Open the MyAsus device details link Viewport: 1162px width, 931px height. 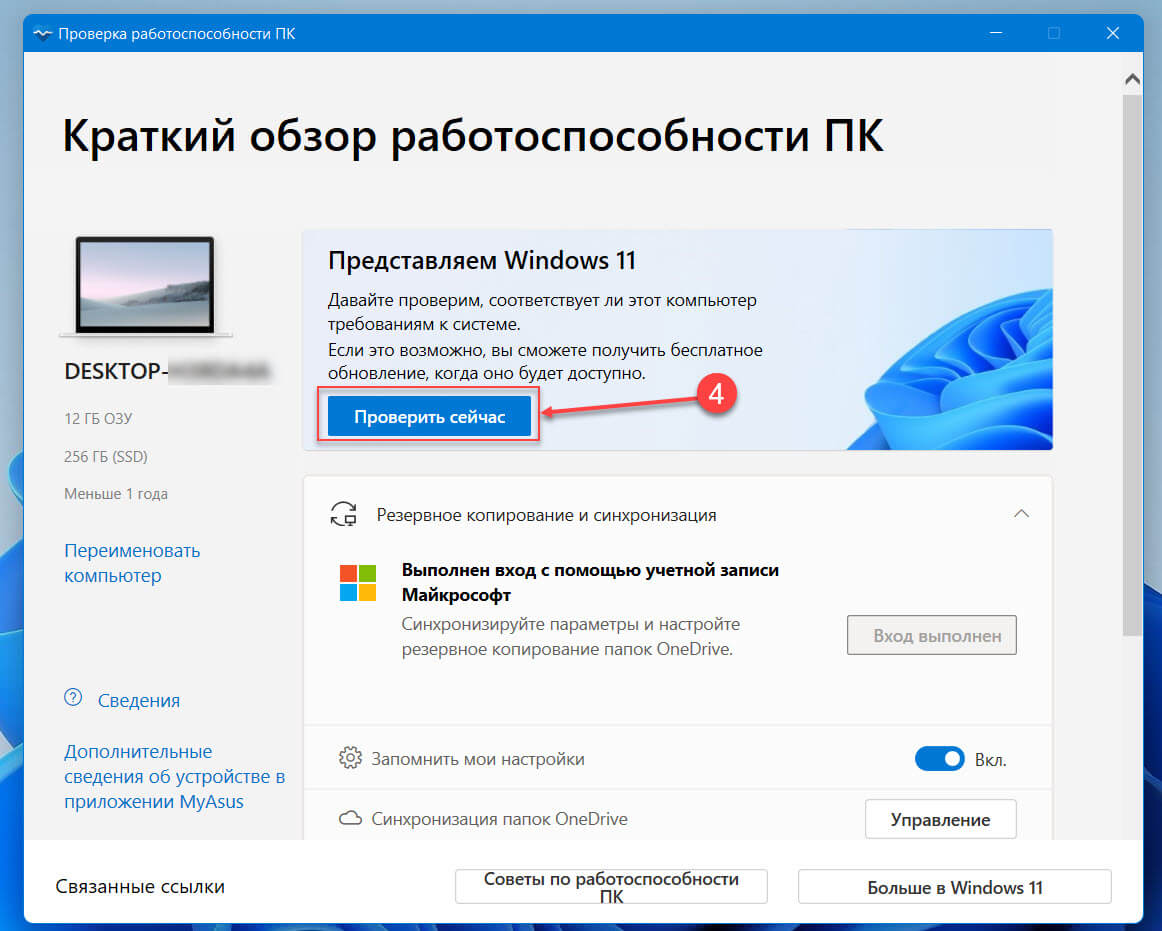(x=174, y=776)
